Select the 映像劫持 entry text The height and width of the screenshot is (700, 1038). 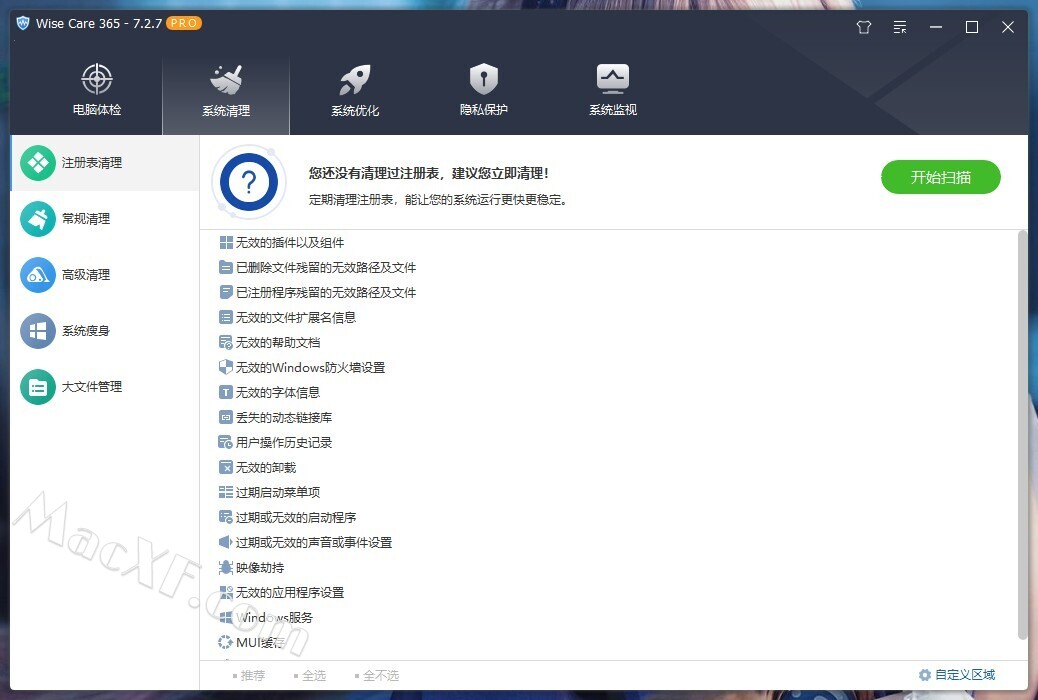(260, 568)
